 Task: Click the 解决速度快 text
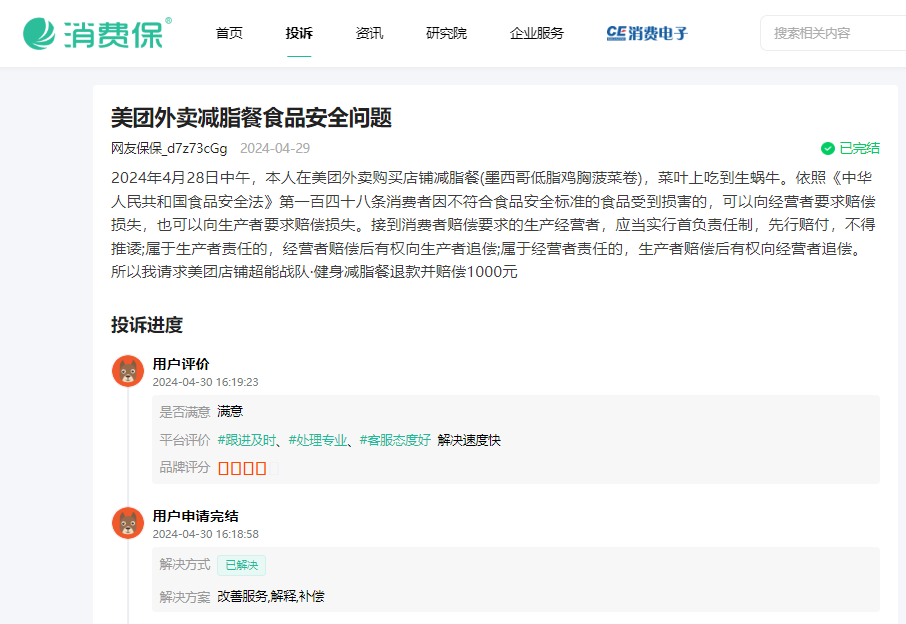point(469,440)
